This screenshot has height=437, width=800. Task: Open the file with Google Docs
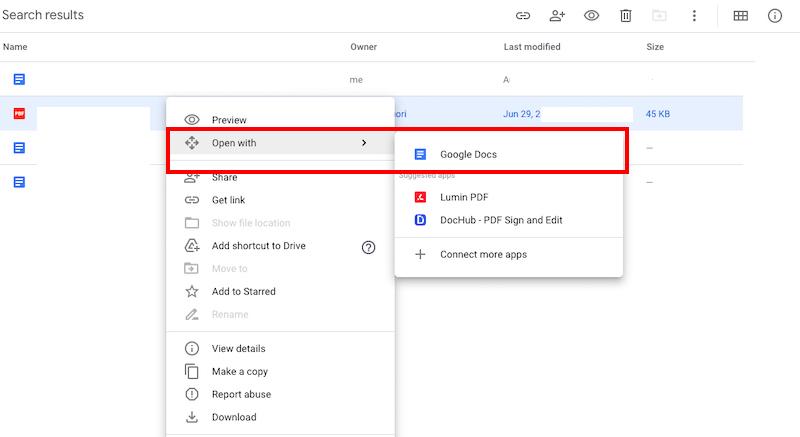click(509, 154)
